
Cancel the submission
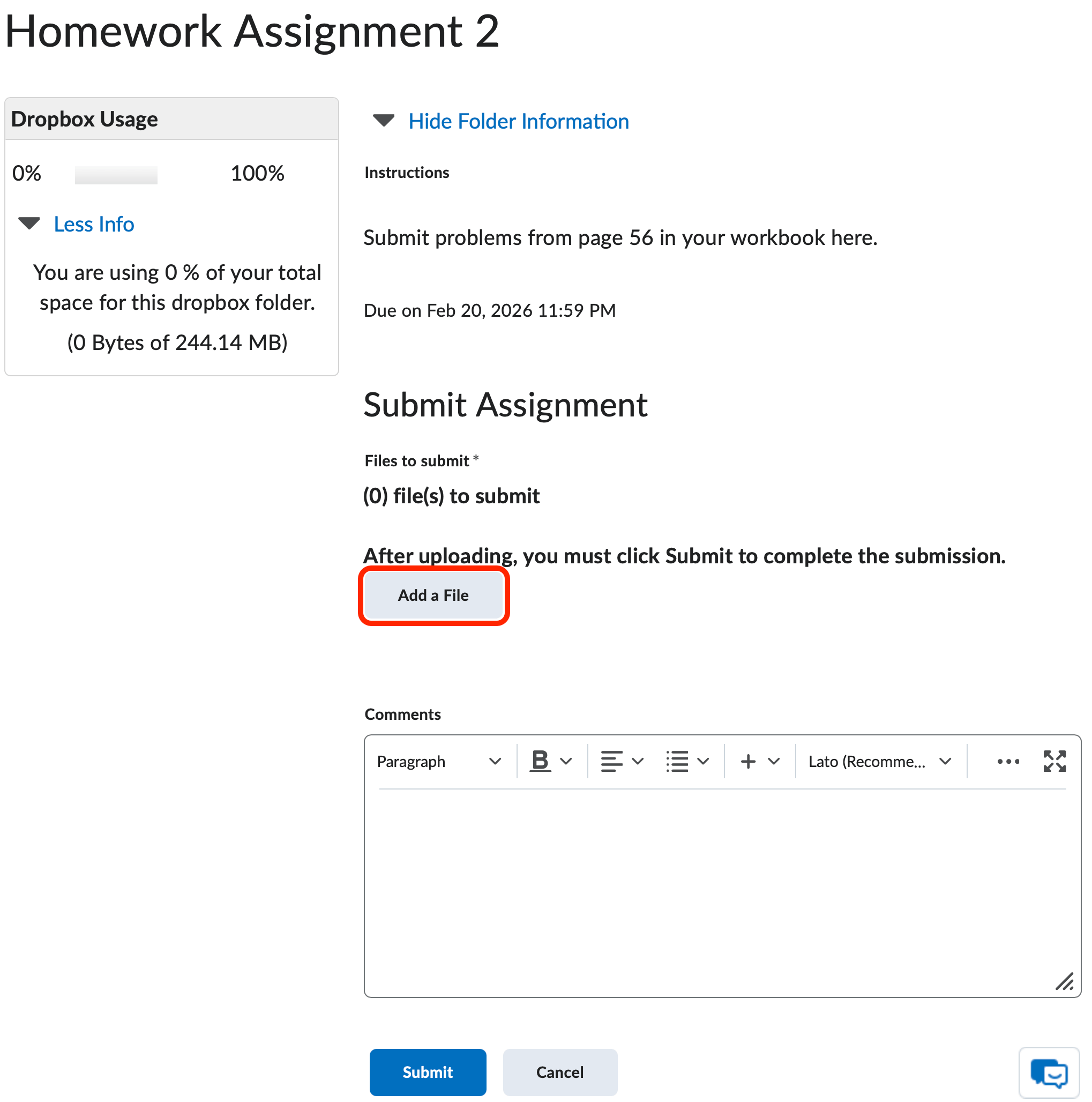coord(559,1071)
